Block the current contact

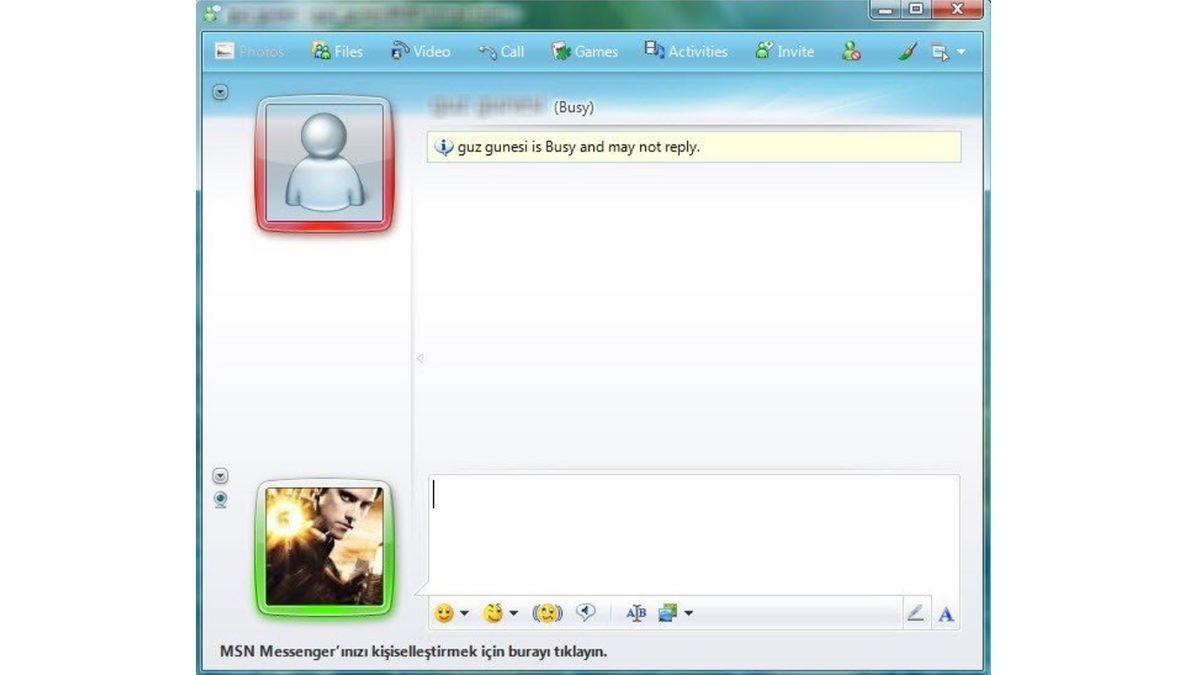tap(850, 51)
